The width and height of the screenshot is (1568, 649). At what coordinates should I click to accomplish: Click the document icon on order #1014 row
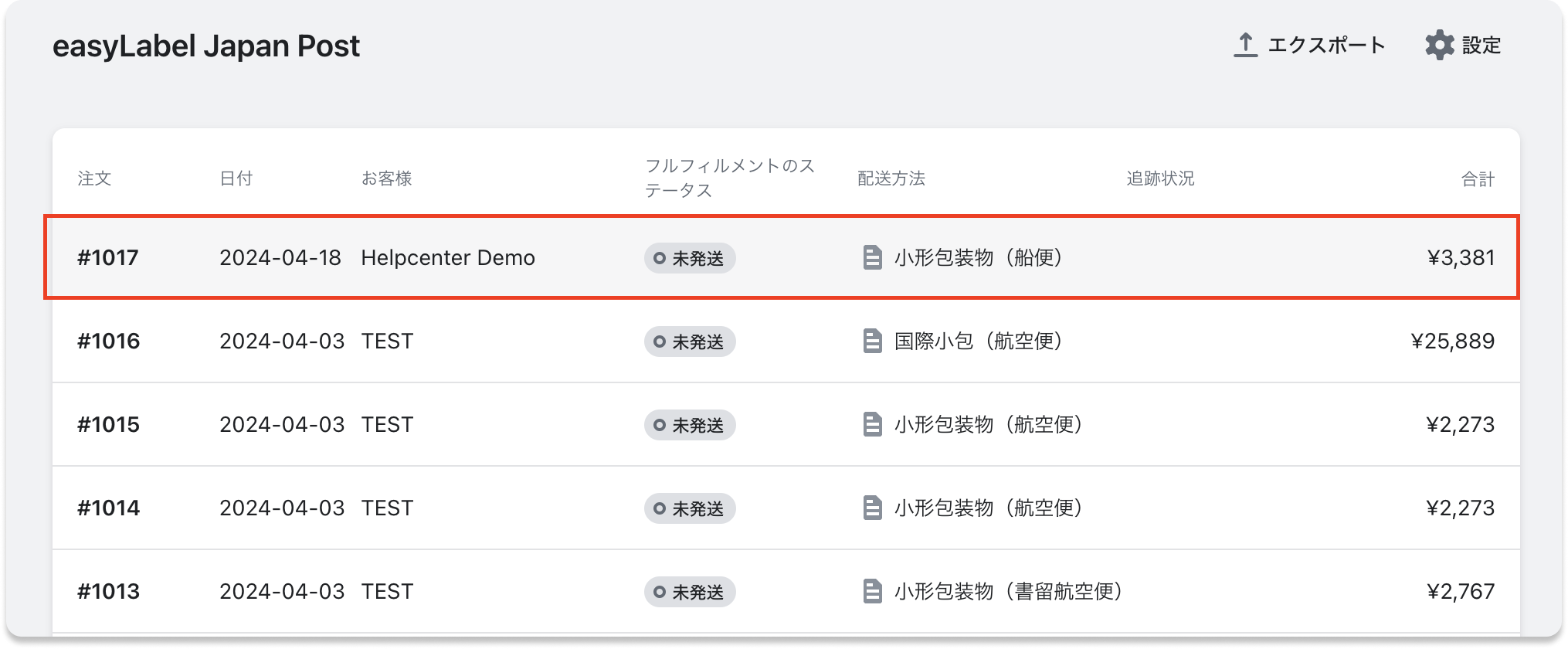click(874, 508)
